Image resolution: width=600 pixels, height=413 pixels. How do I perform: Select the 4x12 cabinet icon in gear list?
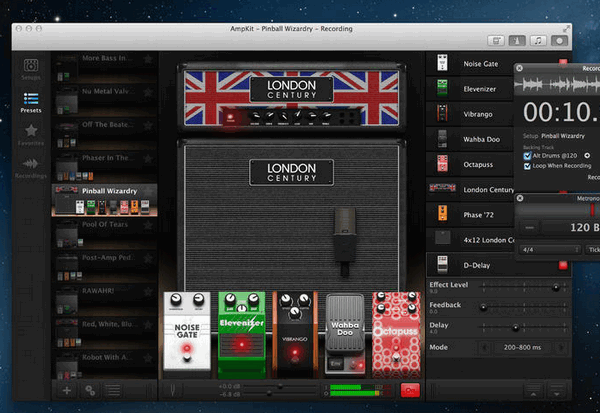point(443,239)
